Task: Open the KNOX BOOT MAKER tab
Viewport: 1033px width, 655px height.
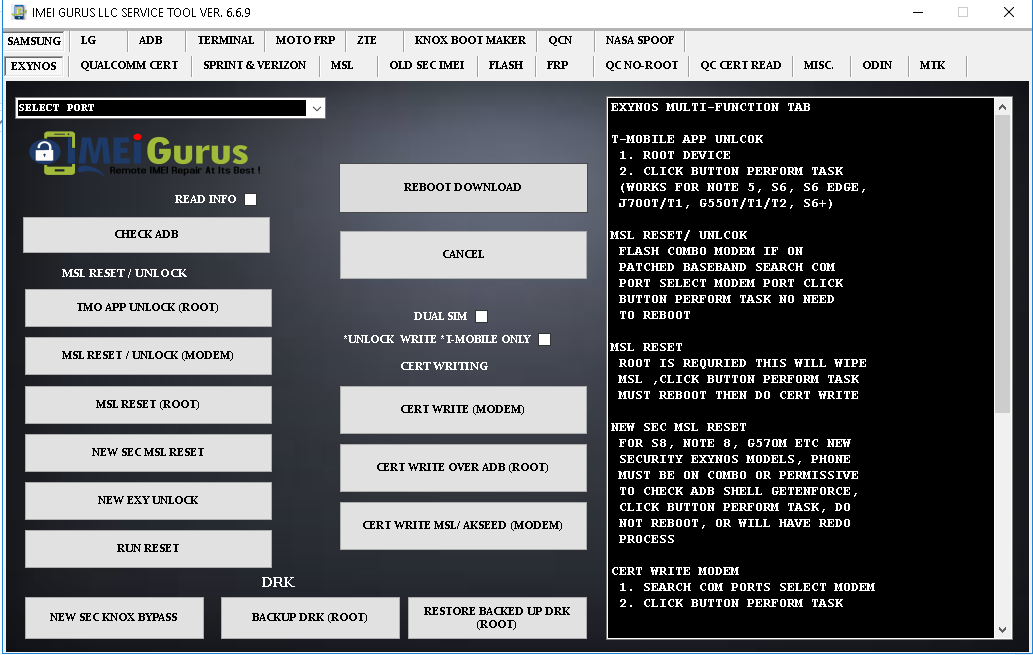Action: tap(470, 40)
